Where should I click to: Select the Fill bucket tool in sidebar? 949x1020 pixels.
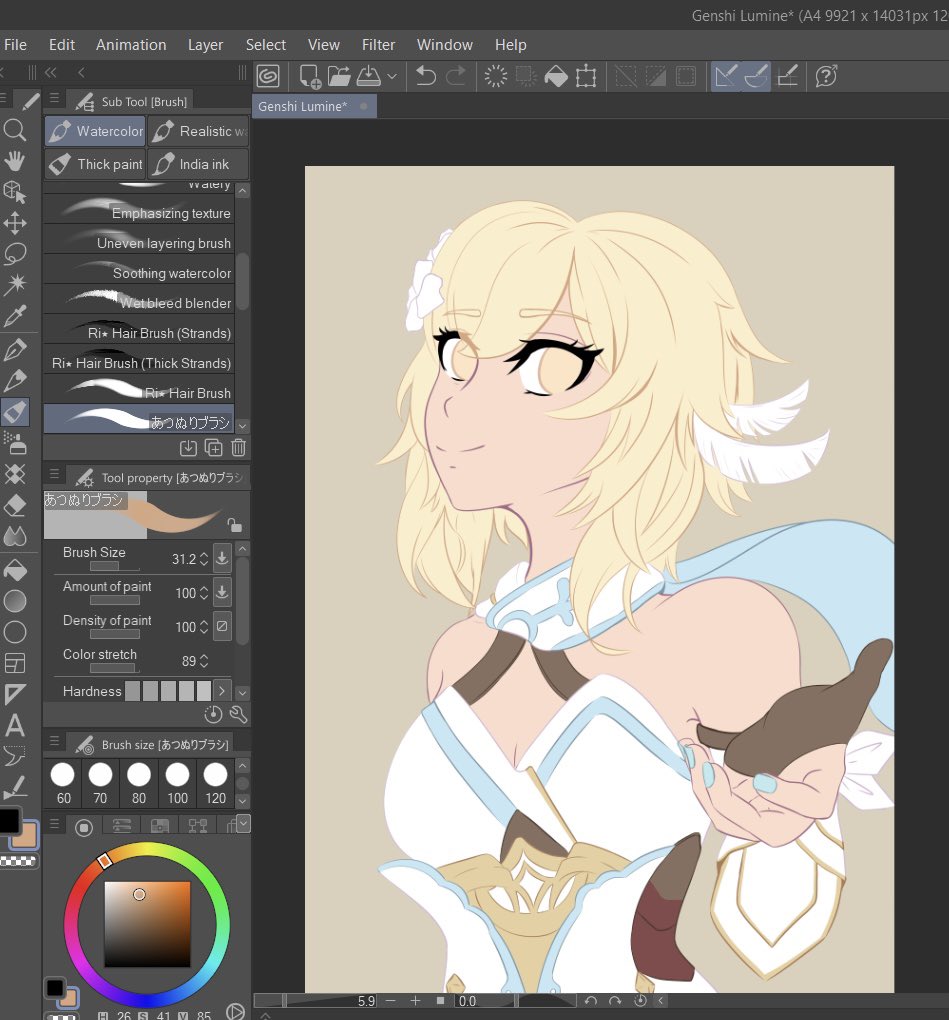click(14, 570)
